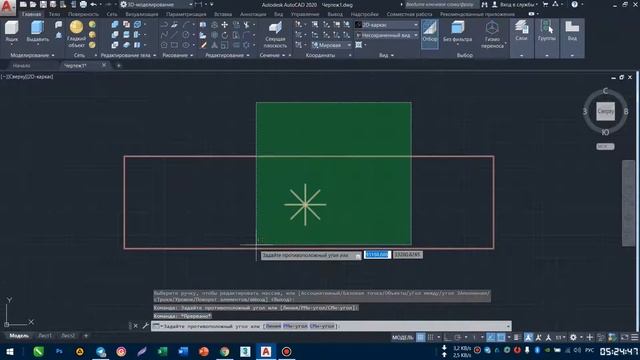The image size is (640, 360).
Task: Click the customization hamburger icon in status bar
Action: tap(634, 338)
